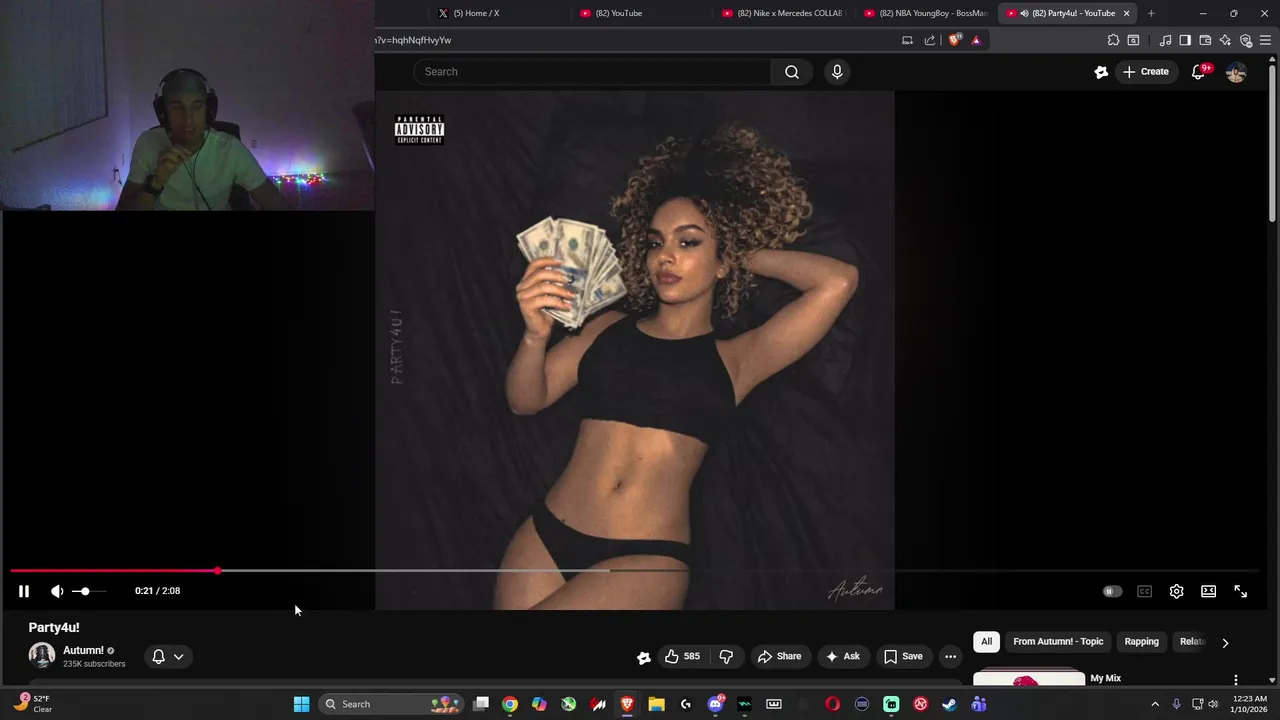Open YouTube account avatar menu
The image size is (1280, 720).
point(1236,72)
